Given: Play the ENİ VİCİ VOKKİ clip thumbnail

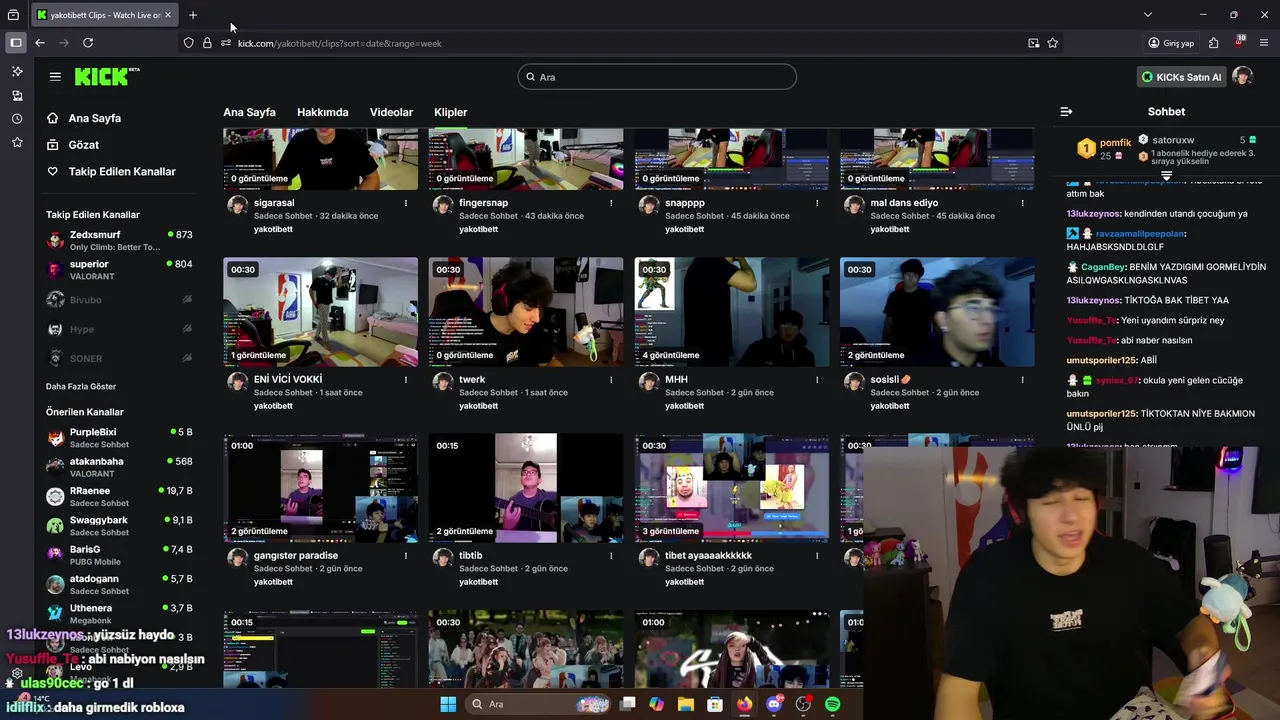Looking at the screenshot, I should coord(320,312).
